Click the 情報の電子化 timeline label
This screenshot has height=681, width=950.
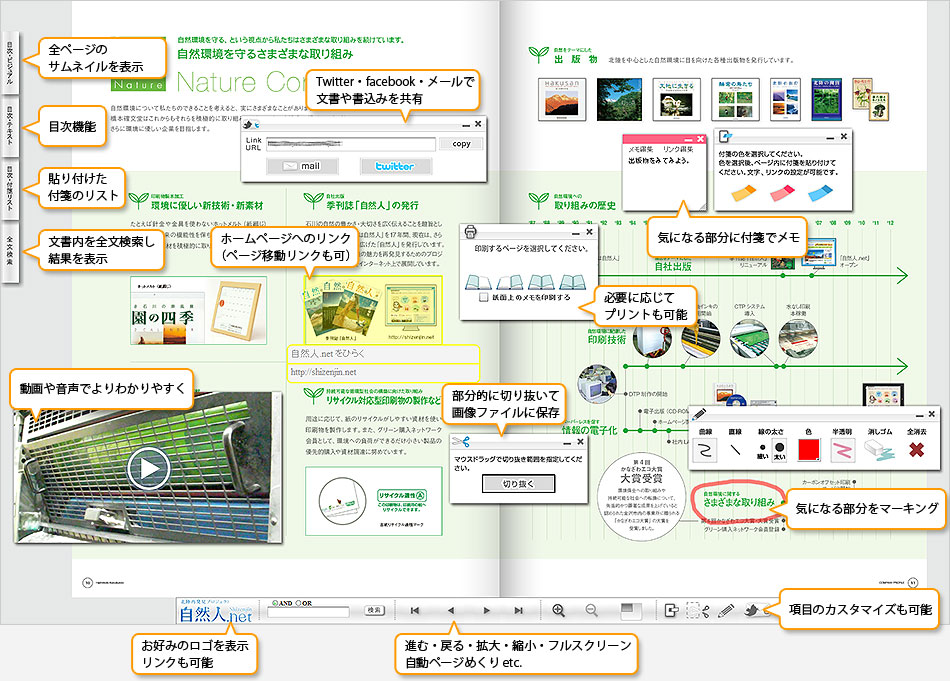590,430
